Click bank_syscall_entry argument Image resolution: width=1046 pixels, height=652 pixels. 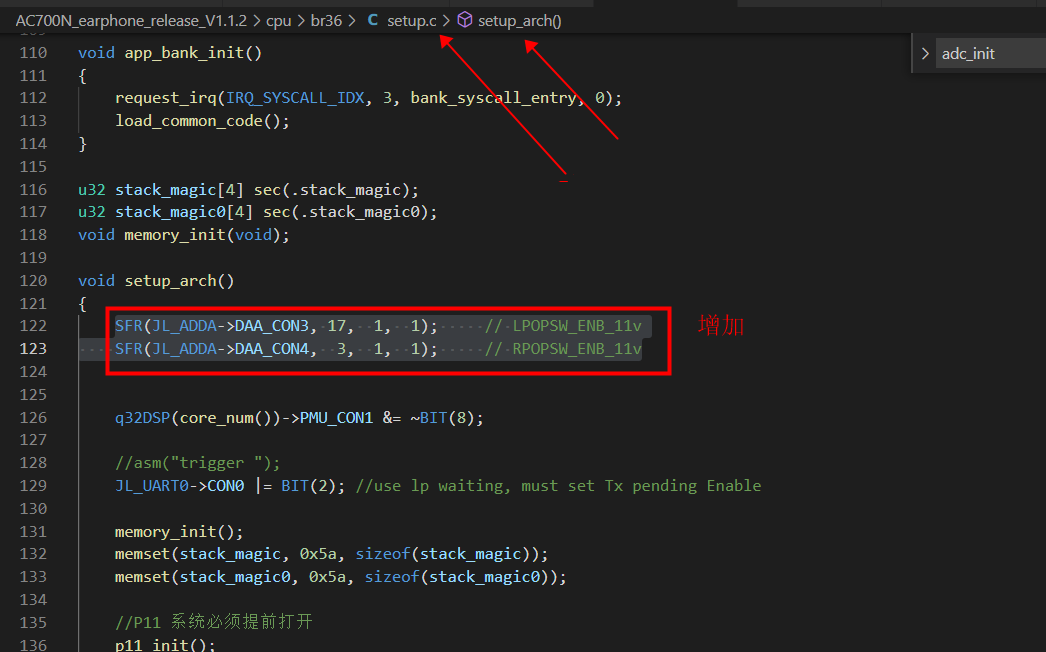tap(494, 98)
